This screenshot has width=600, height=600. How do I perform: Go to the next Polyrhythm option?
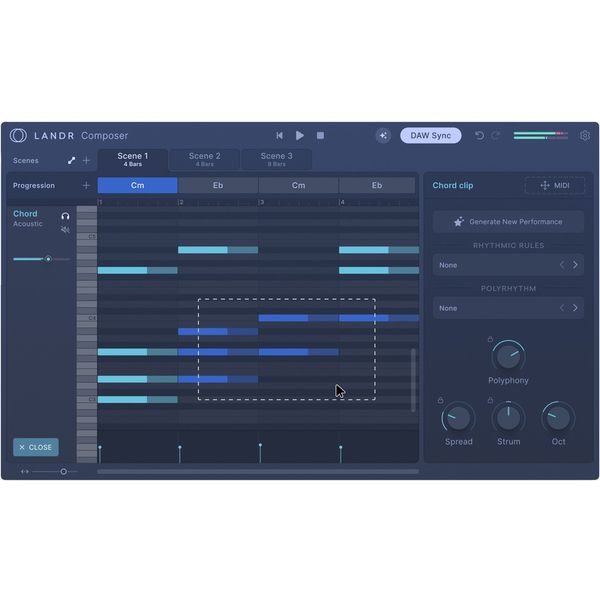click(x=575, y=308)
